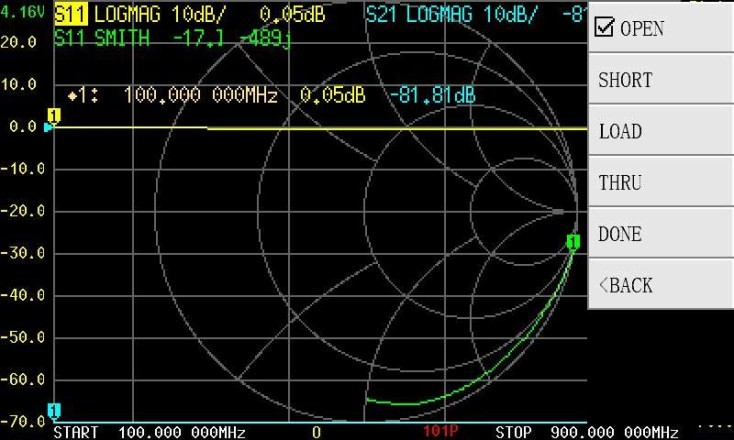This screenshot has width=734, height=440.
Task: Tap the S11 Smith readout -489j
Action: coord(265,38)
